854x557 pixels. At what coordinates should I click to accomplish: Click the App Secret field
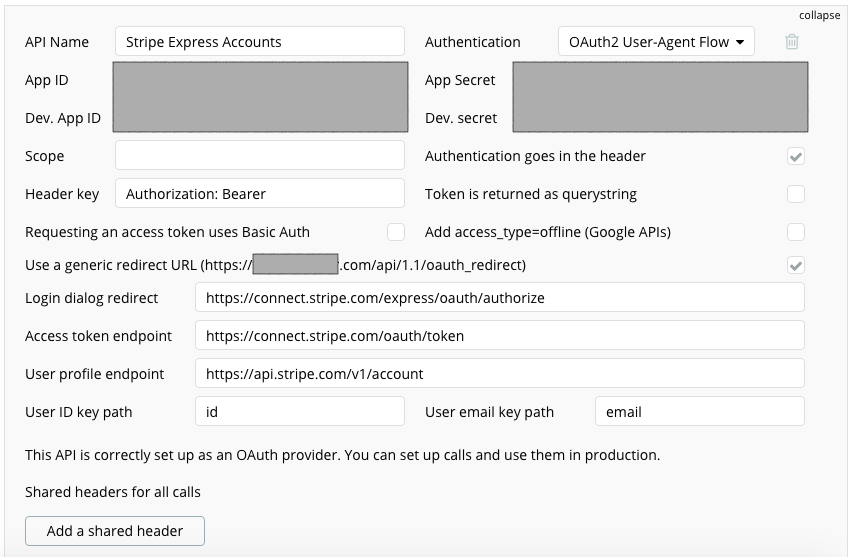coord(660,80)
